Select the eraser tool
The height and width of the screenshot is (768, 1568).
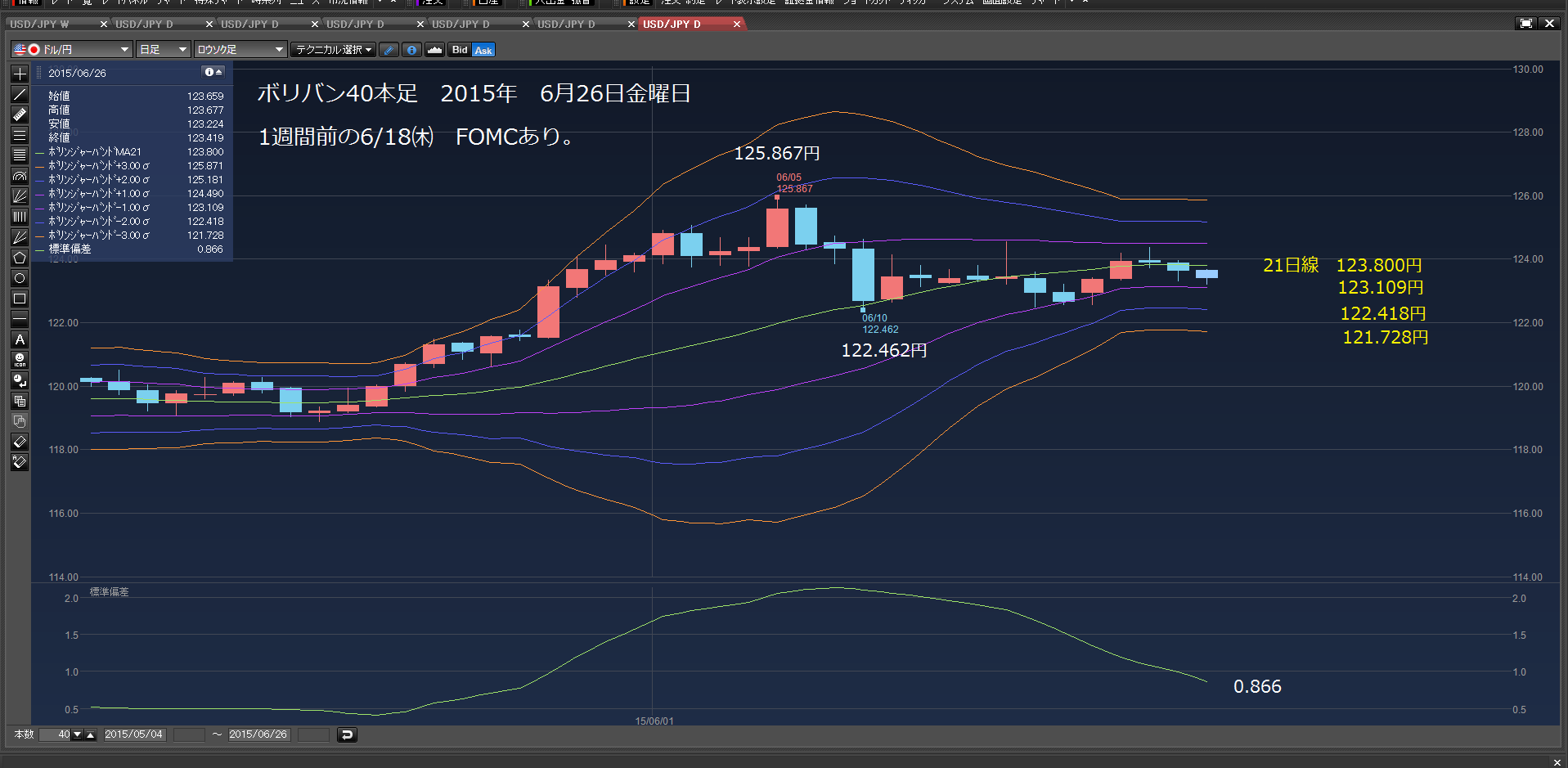pos(20,442)
